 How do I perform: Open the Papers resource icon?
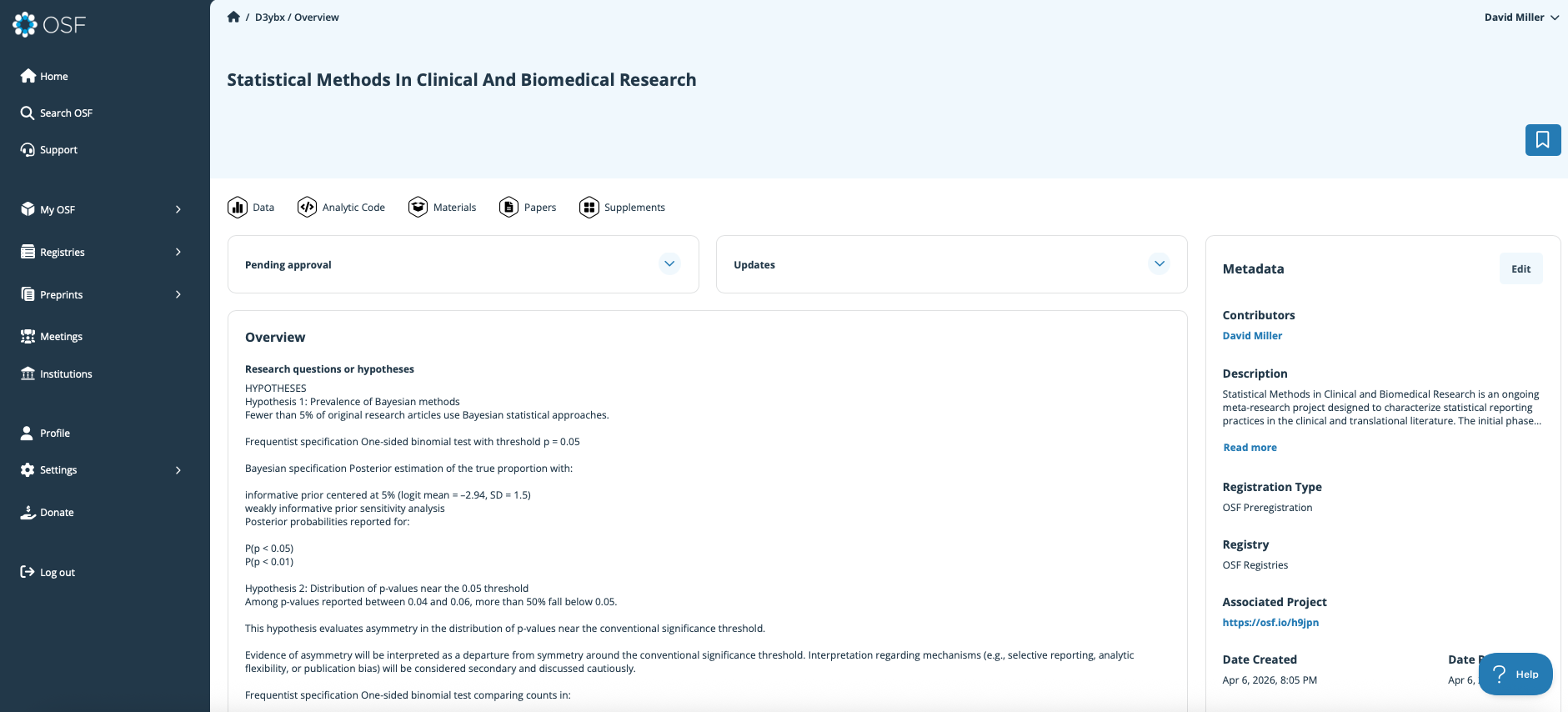click(x=508, y=208)
